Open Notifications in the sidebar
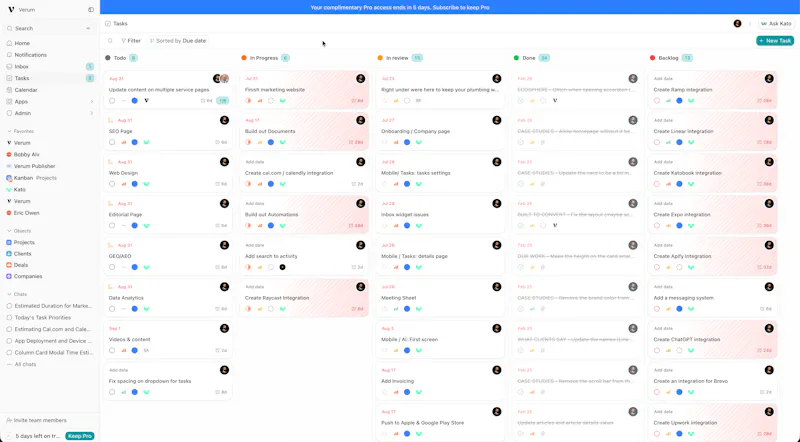The width and height of the screenshot is (800, 442). pos(31,55)
